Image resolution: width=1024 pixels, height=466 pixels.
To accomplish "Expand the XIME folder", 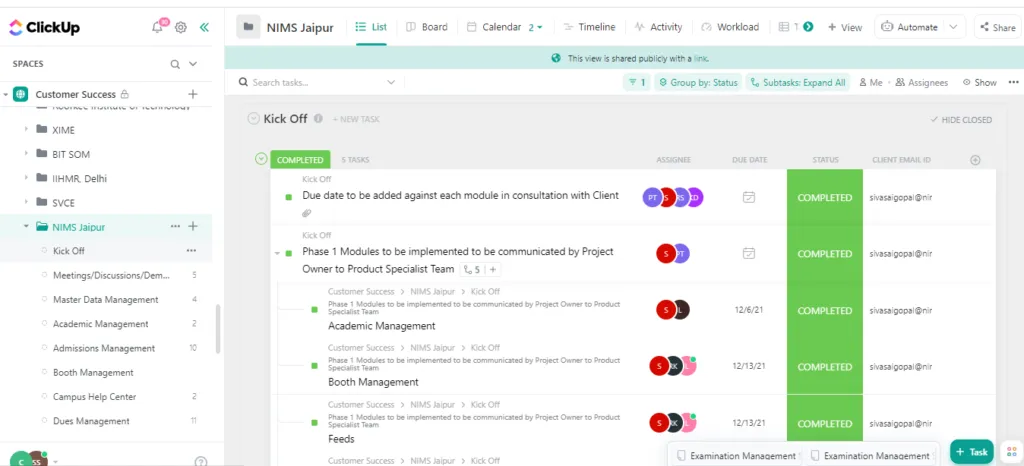I will coord(27,129).
